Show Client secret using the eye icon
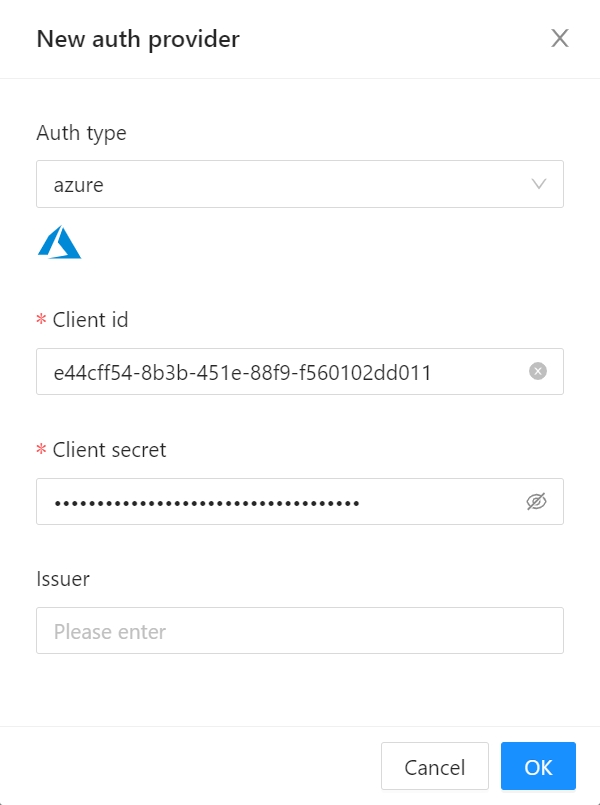 click(538, 501)
